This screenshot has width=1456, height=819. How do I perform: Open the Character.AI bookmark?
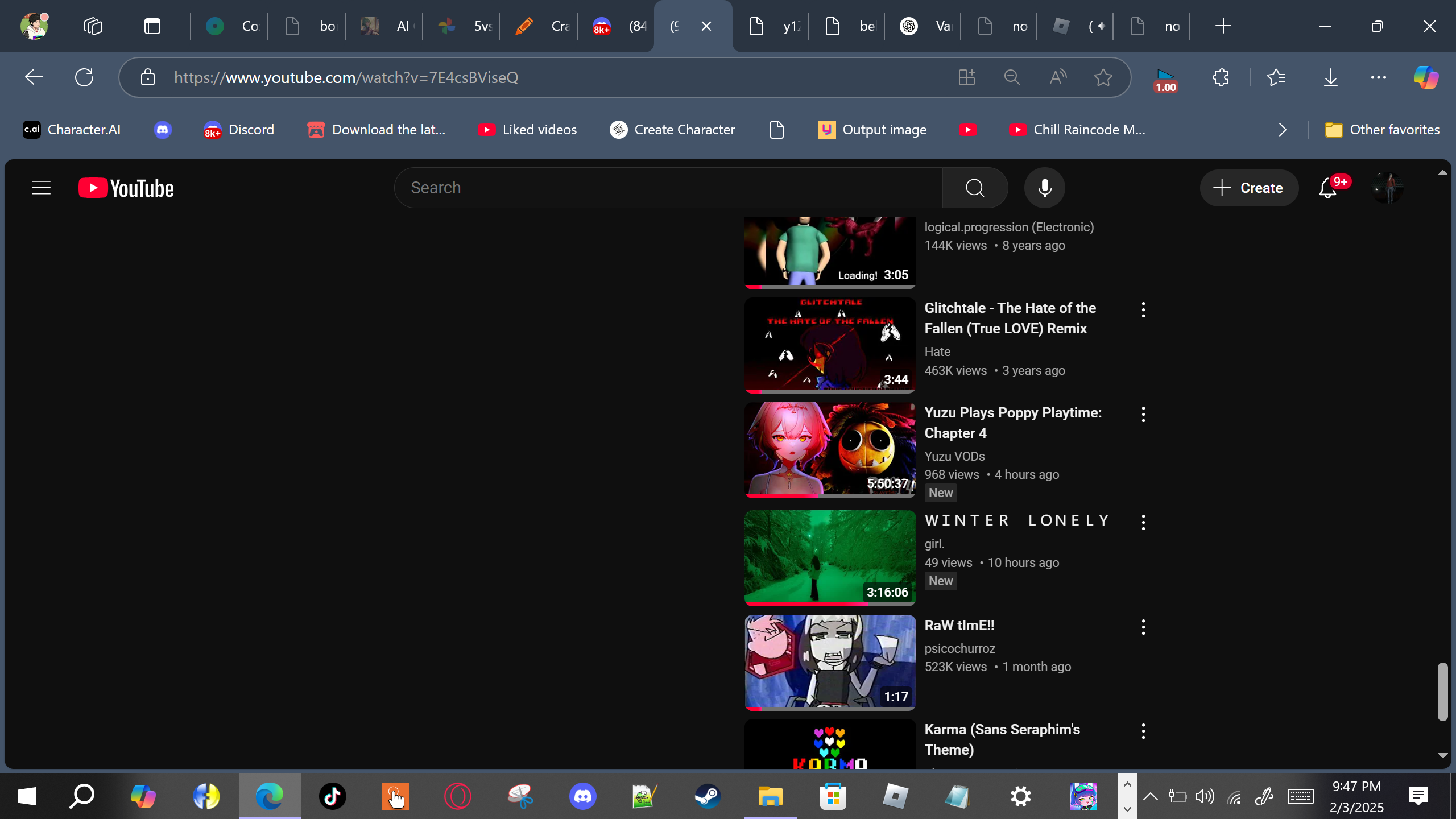[x=72, y=130]
